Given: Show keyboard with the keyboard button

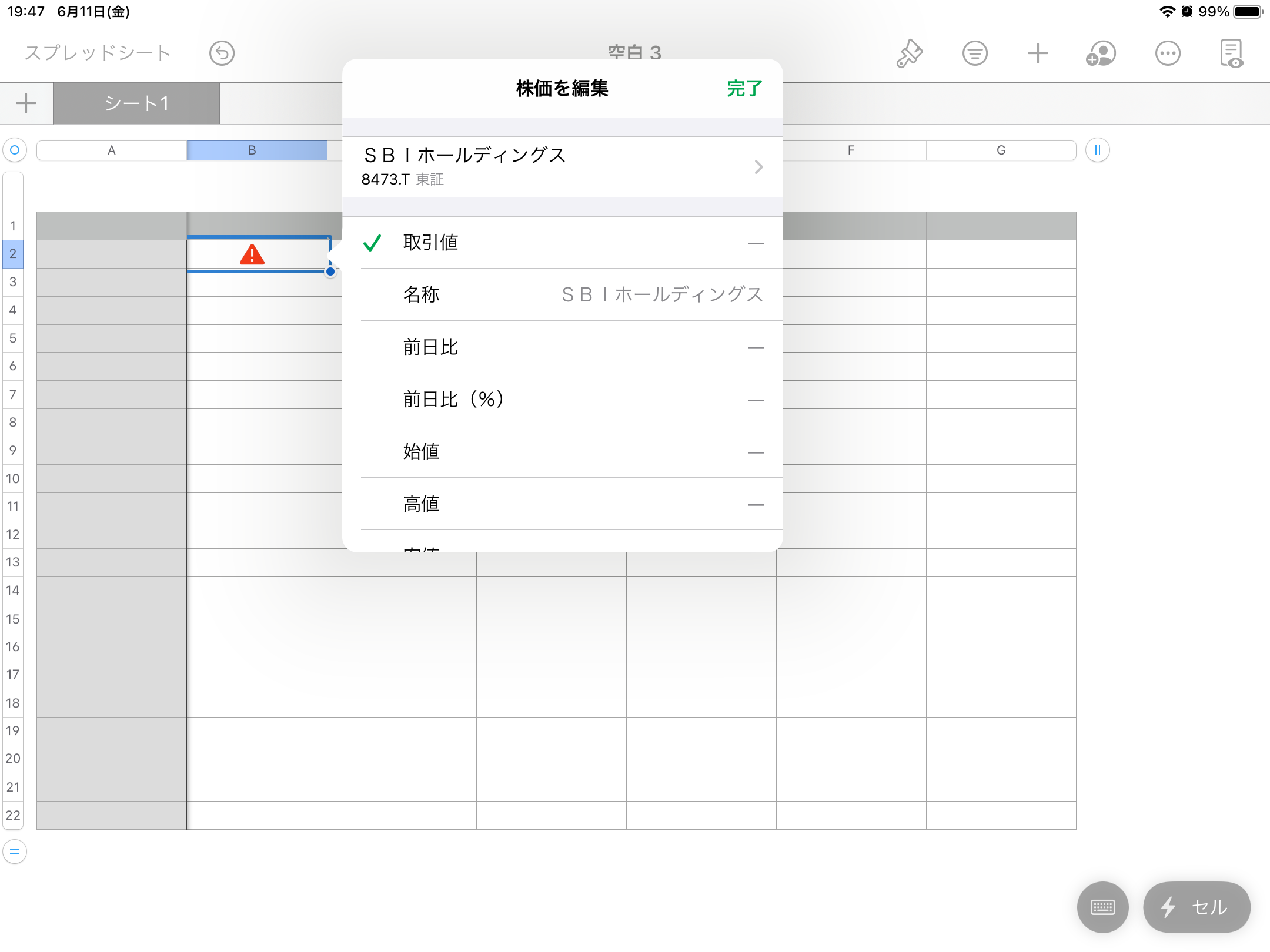Looking at the screenshot, I should (1102, 907).
